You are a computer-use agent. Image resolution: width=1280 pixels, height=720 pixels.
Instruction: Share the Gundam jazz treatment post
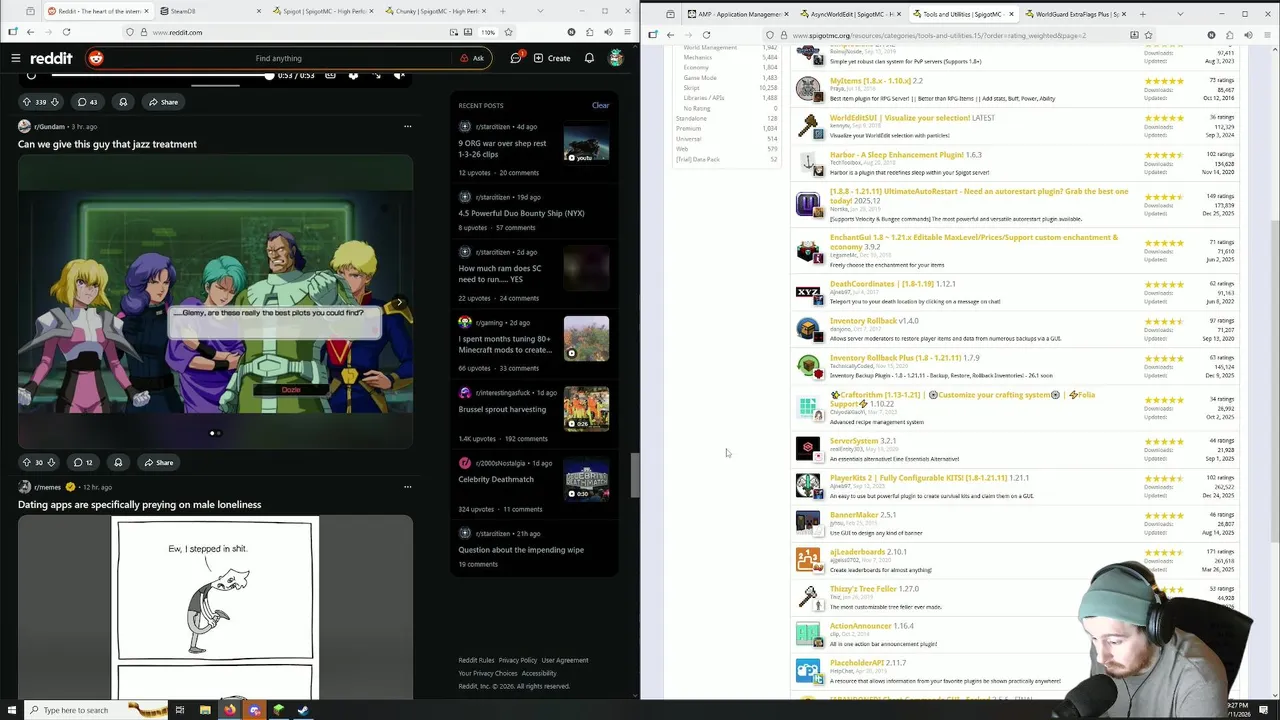tap(158, 462)
